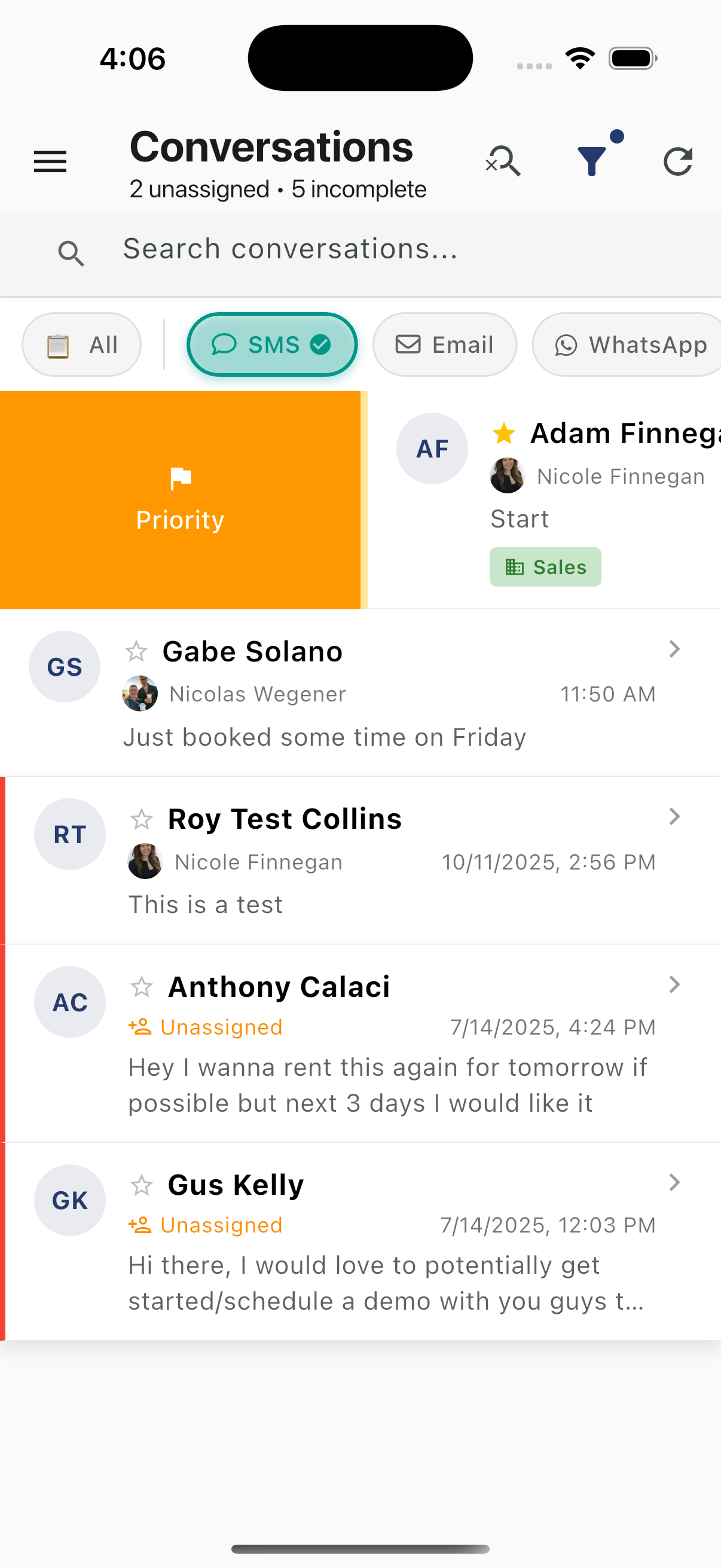Click the Sales department tag
Image resolution: width=721 pixels, height=1568 pixels.
point(545,567)
